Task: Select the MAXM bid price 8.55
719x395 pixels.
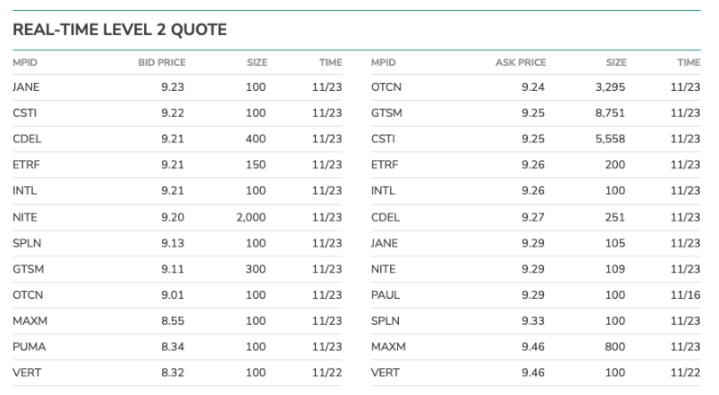Action: [x=172, y=321]
